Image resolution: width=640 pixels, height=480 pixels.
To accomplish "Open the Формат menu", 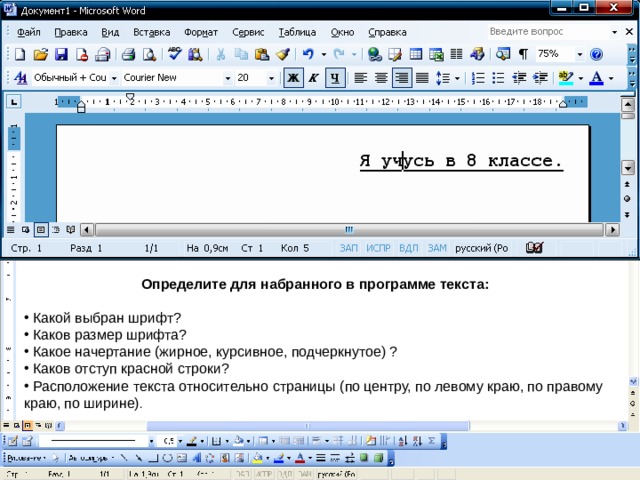I will [x=201, y=32].
